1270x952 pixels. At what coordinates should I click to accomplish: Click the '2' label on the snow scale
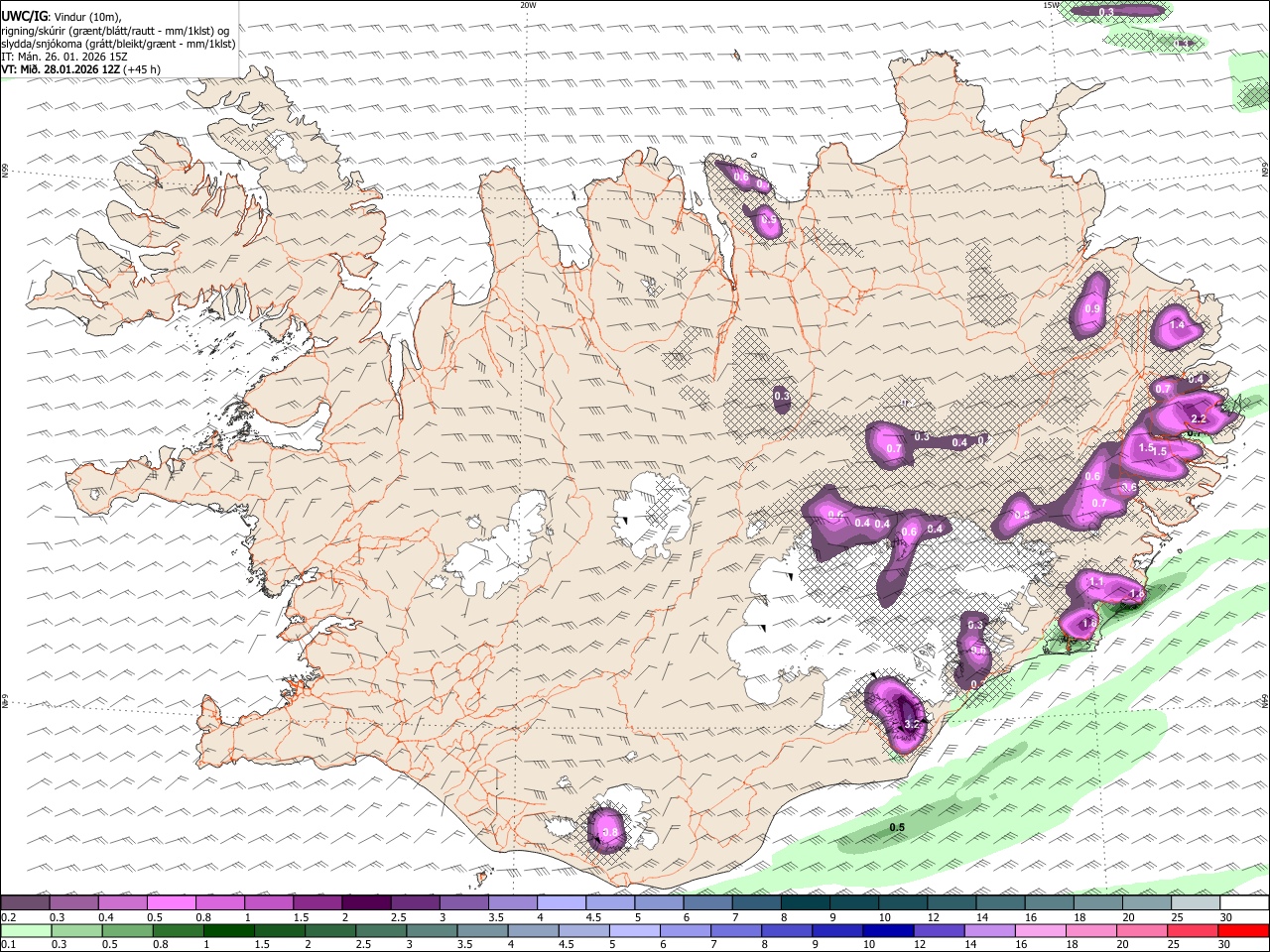(345, 917)
